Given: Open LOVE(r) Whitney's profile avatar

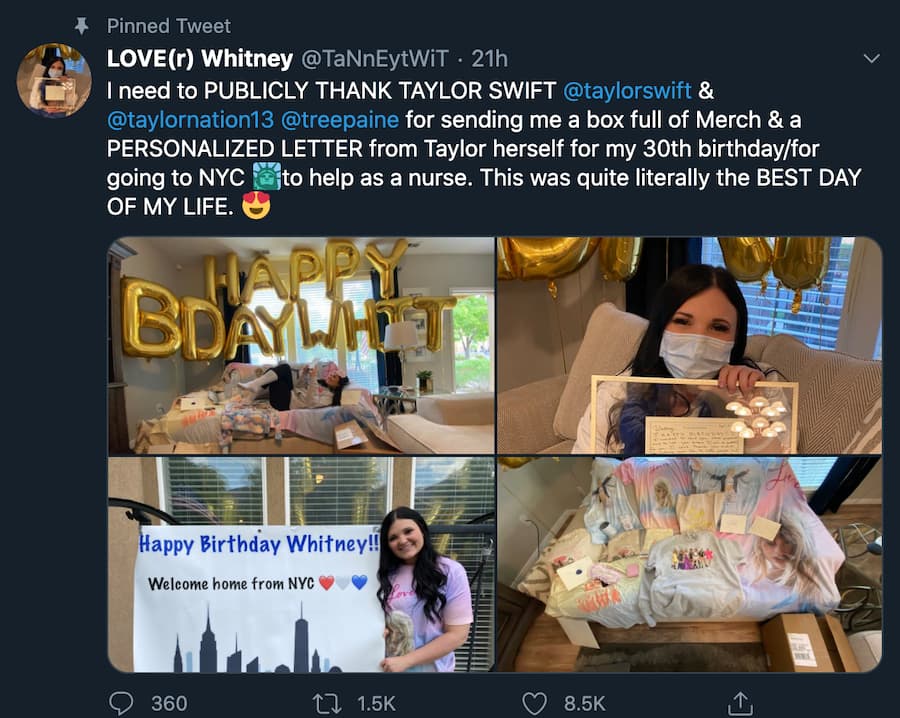Looking at the screenshot, I should pos(54,80).
